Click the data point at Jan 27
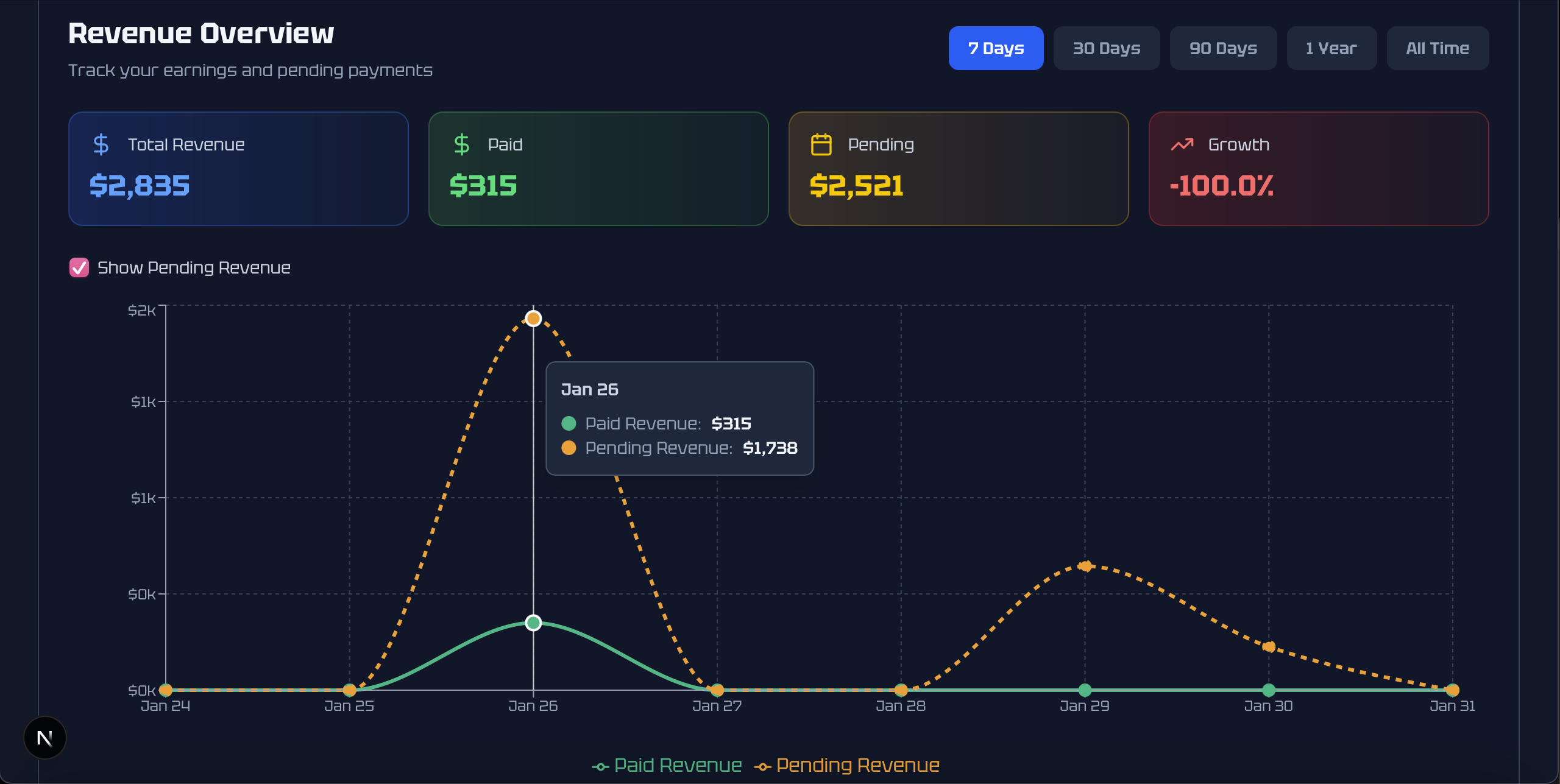The height and width of the screenshot is (784, 1560). click(x=717, y=690)
